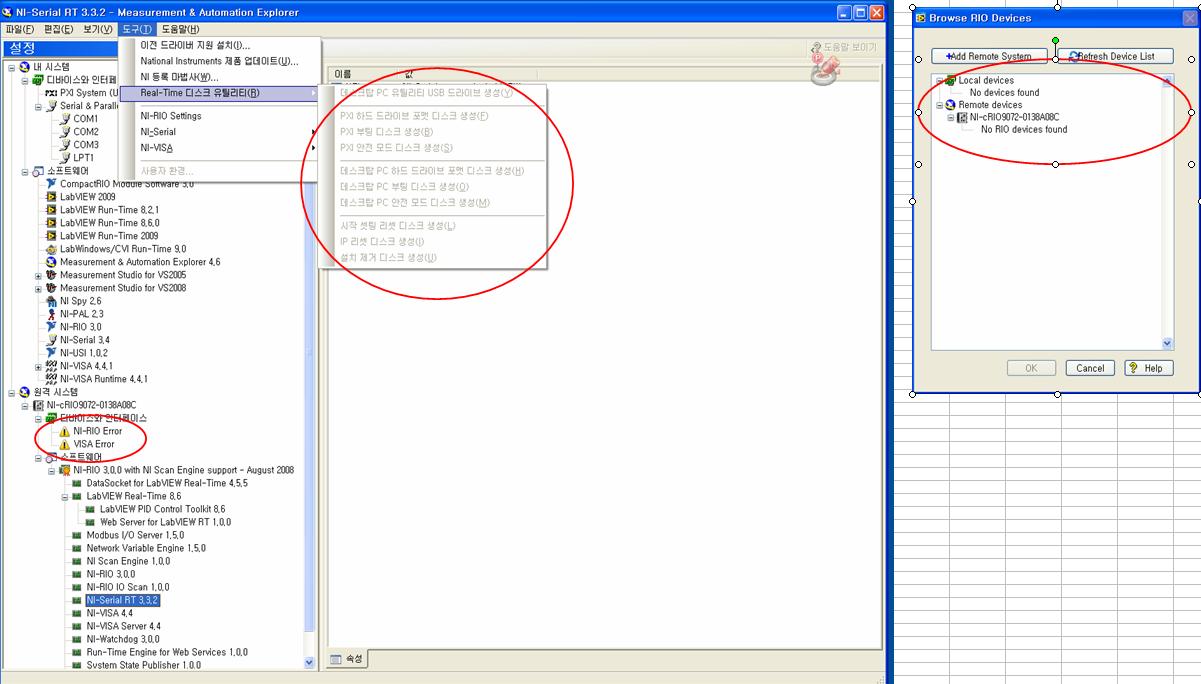
Task: Click the Remote devices icon in Browse RIO Devices
Action: click(x=950, y=105)
